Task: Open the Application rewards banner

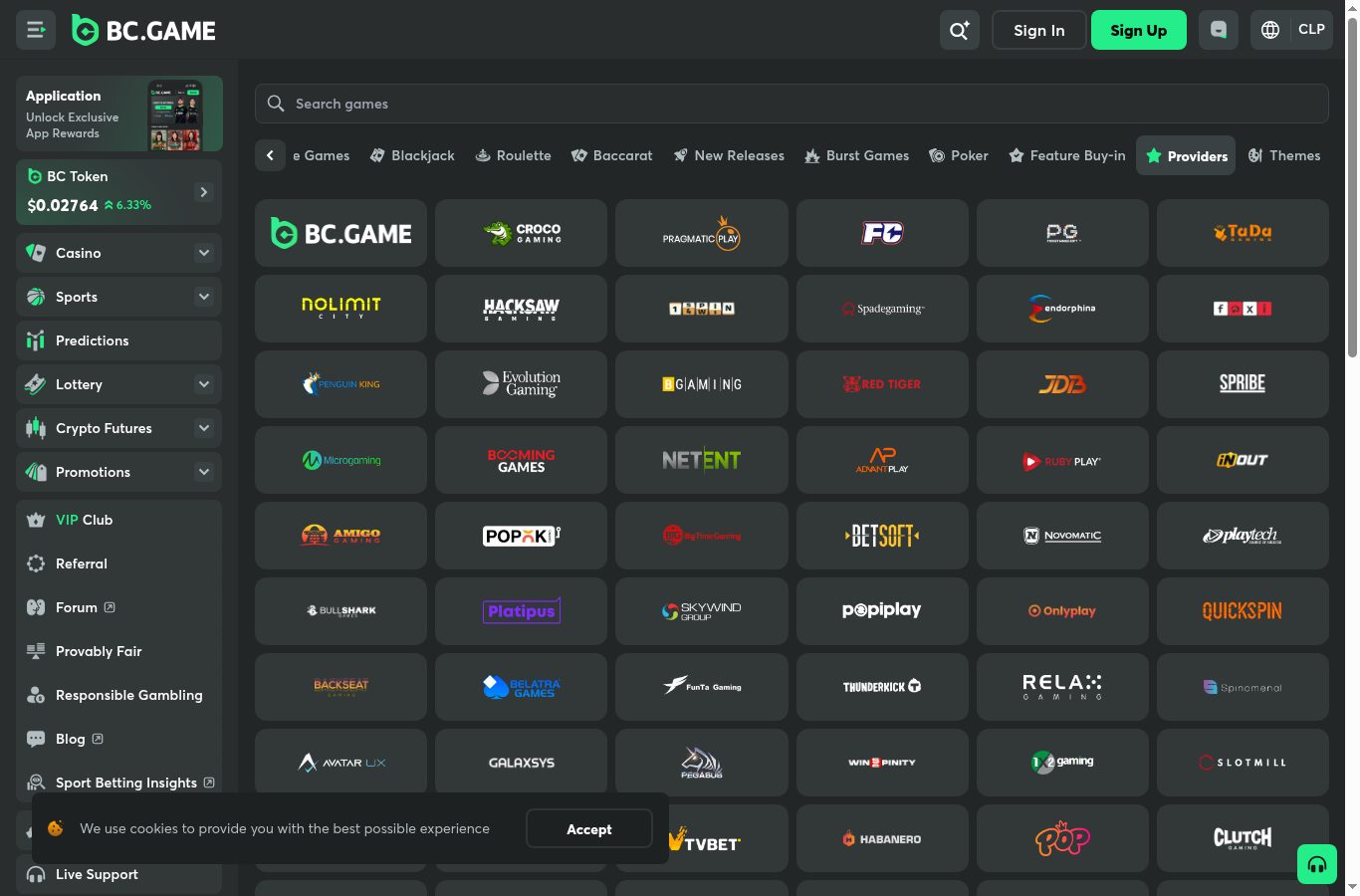Action: click(119, 113)
